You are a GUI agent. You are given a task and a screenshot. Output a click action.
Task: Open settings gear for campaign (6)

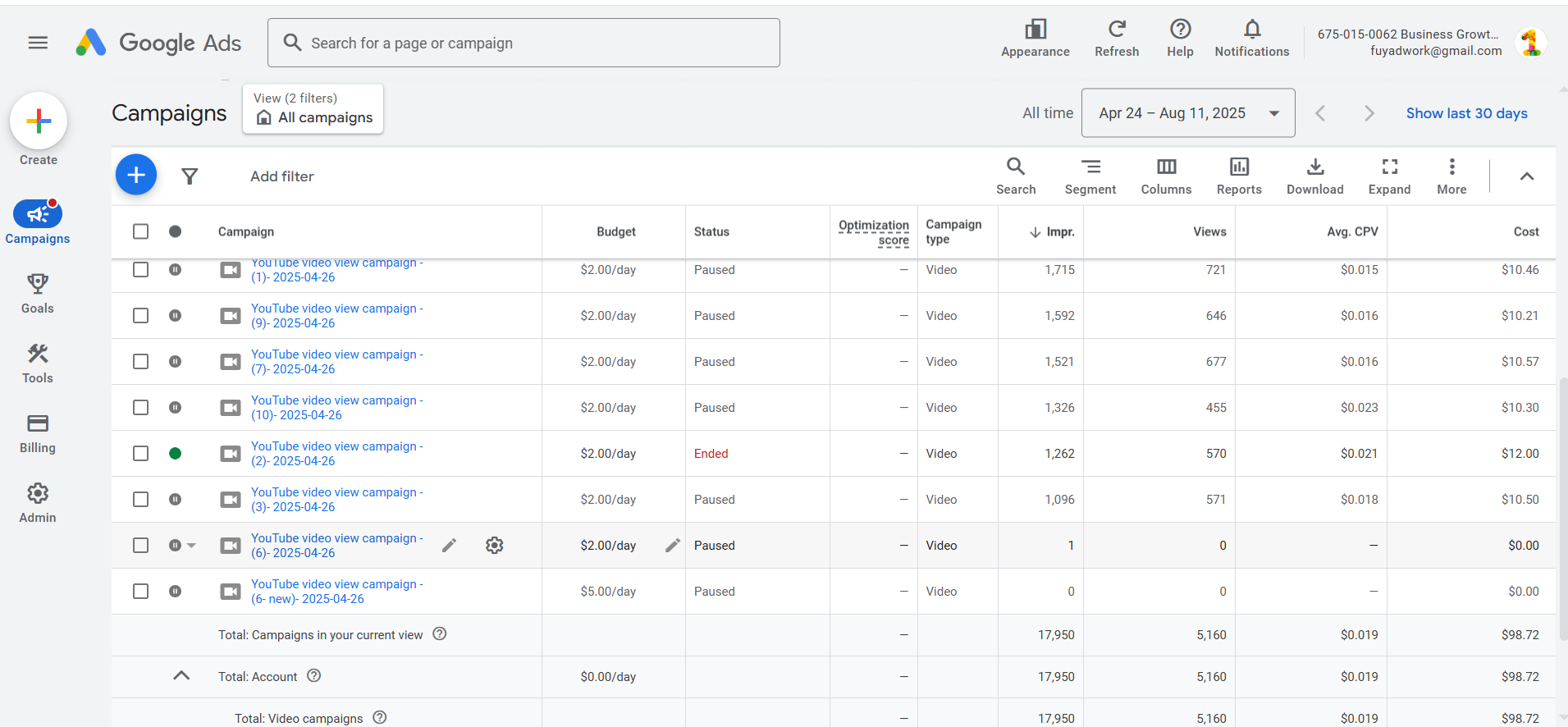[494, 546]
